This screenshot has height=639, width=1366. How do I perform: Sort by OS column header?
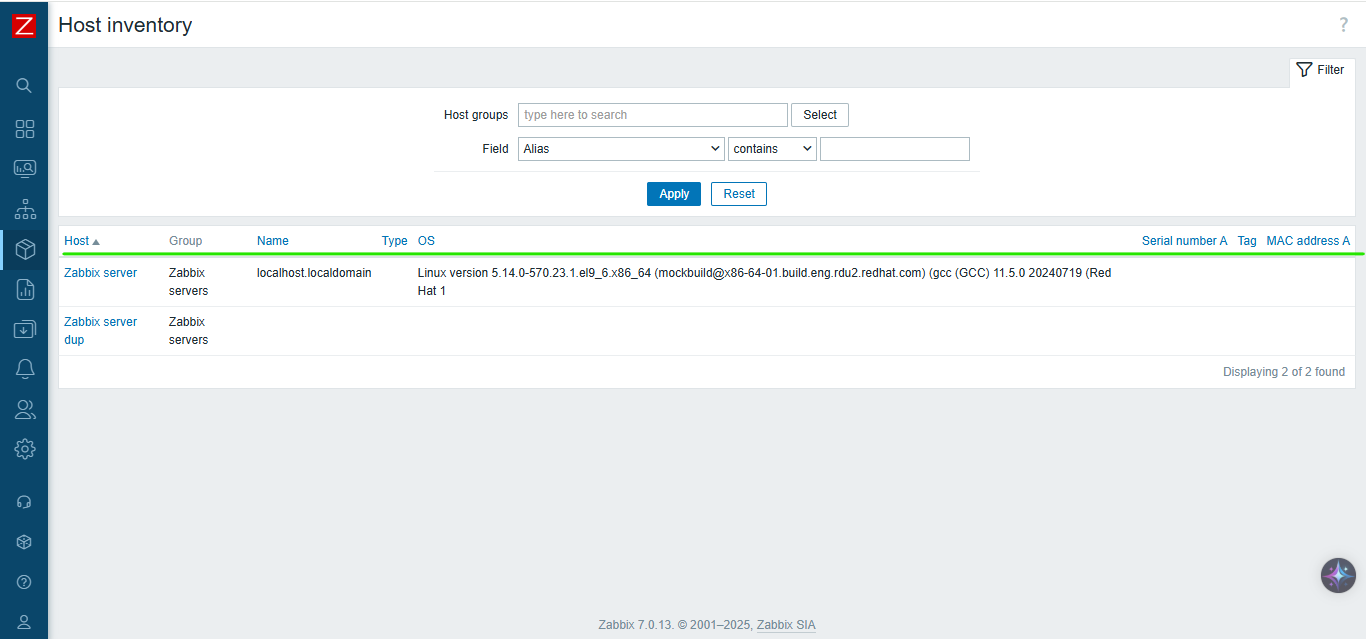(x=426, y=241)
